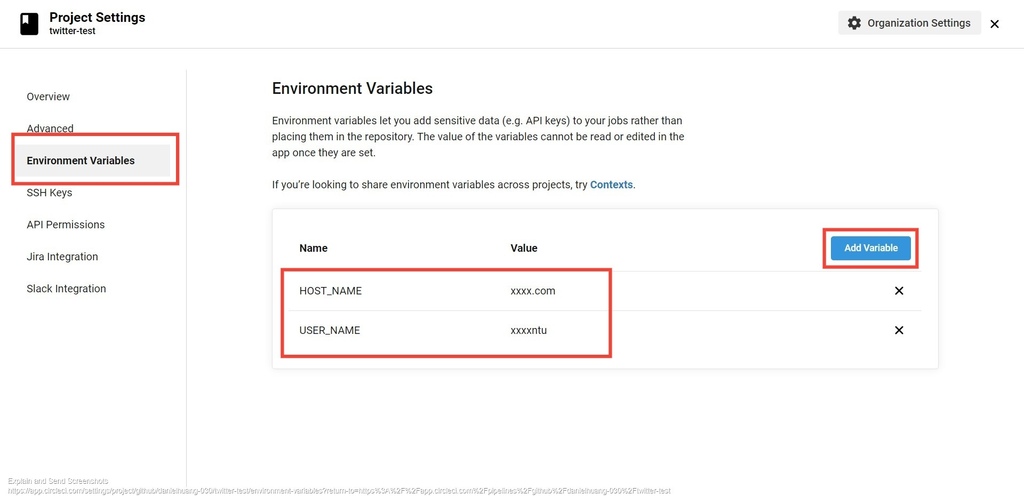Close the Project Settings page
Screen dimensions: 1024x503
click(994, 24)
